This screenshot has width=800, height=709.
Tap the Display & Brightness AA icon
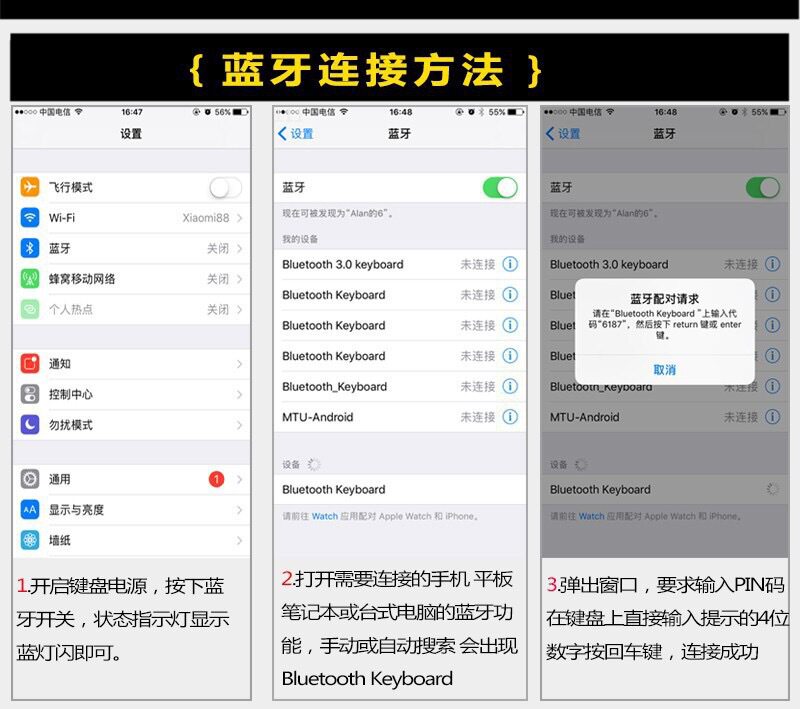(30, 510)
